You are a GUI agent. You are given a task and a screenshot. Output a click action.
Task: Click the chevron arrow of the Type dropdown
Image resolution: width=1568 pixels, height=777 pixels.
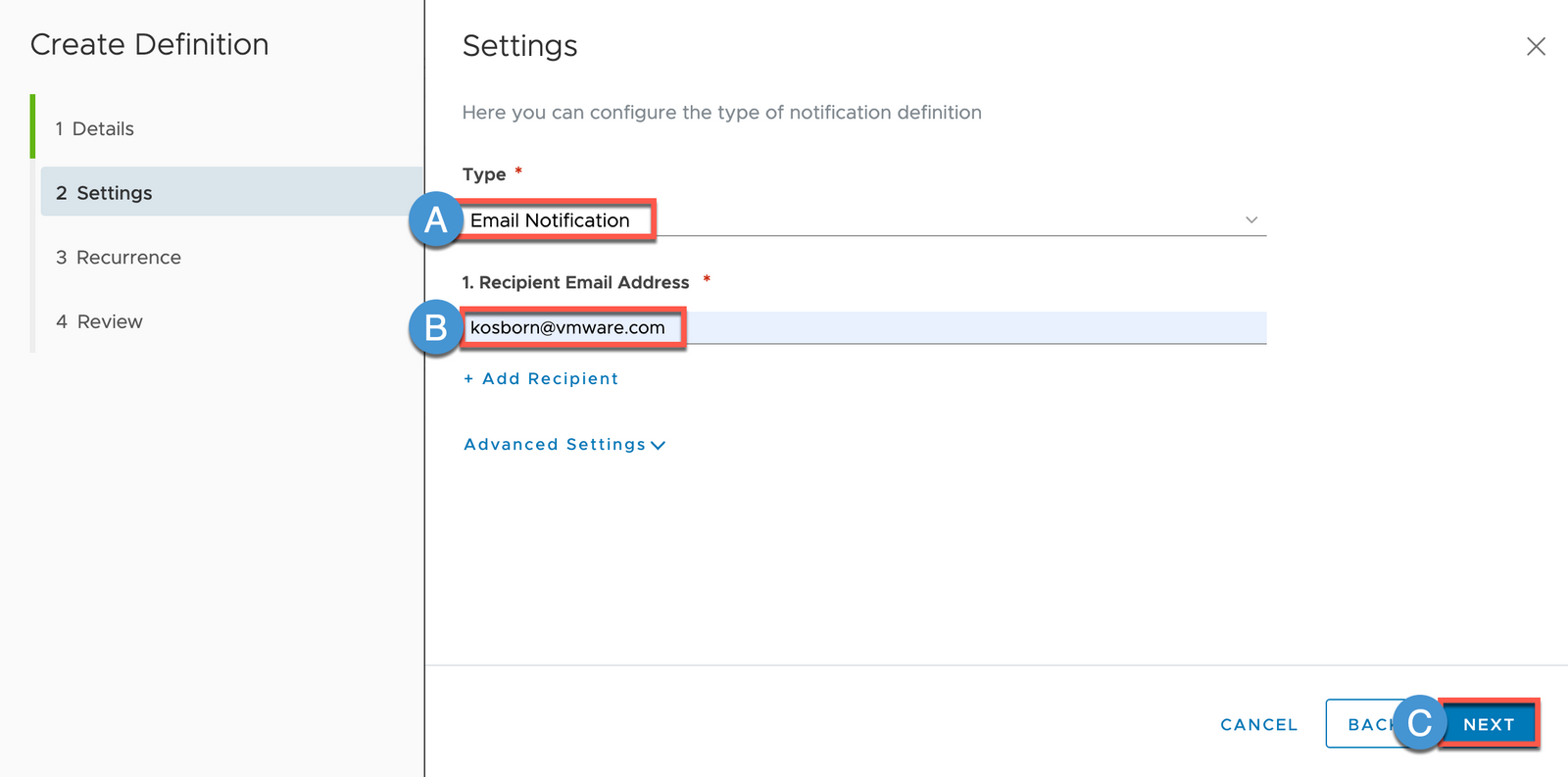point(1251,219)
